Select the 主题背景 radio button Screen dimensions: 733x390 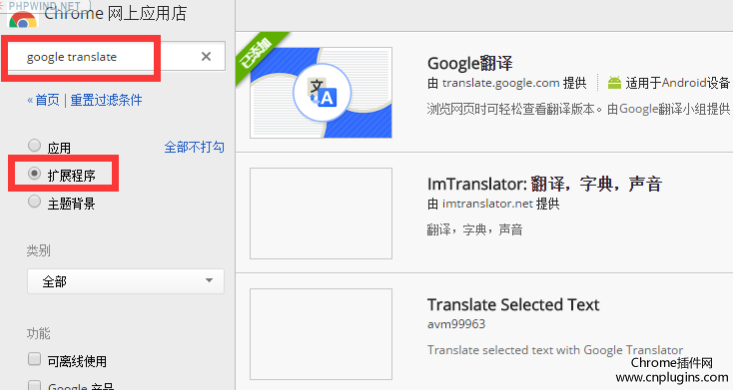click(34, 202)
